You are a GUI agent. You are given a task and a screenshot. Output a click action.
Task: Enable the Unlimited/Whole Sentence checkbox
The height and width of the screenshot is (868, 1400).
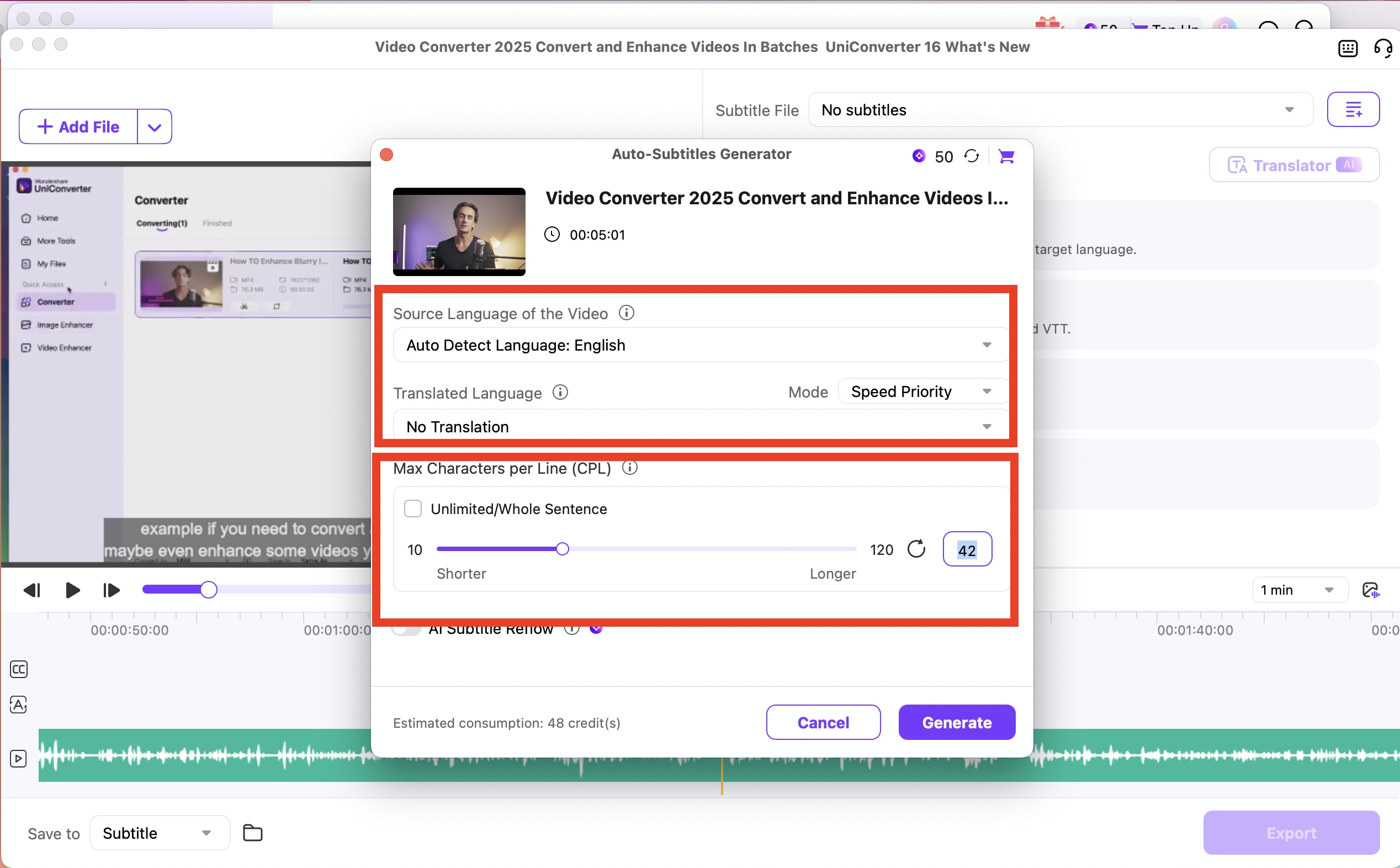[x=412, y=509]
